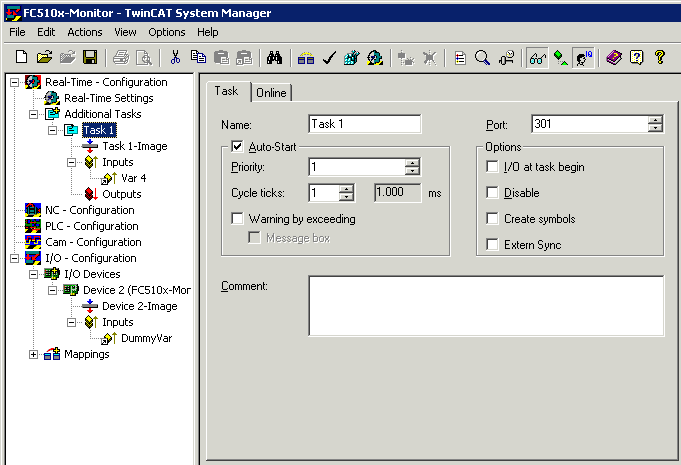Enable Create symbols checkbox
The width and height of the screenshot is (681, 465).
point(492,218)
